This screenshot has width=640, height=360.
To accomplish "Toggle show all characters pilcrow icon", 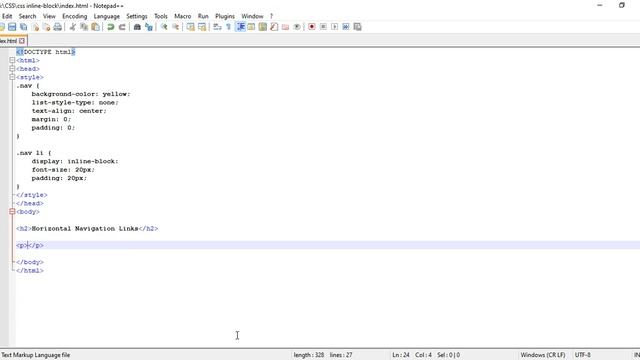I will pos(229,27).
